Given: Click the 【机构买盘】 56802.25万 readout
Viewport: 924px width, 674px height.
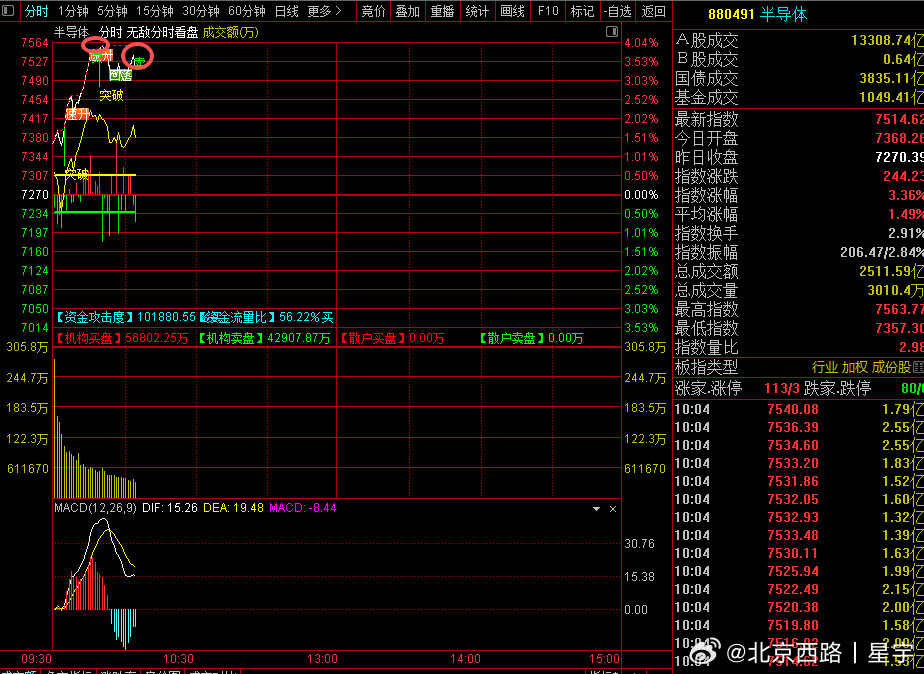Looking at the screenshot, I should pyautogui.click(x=122, y=338).
